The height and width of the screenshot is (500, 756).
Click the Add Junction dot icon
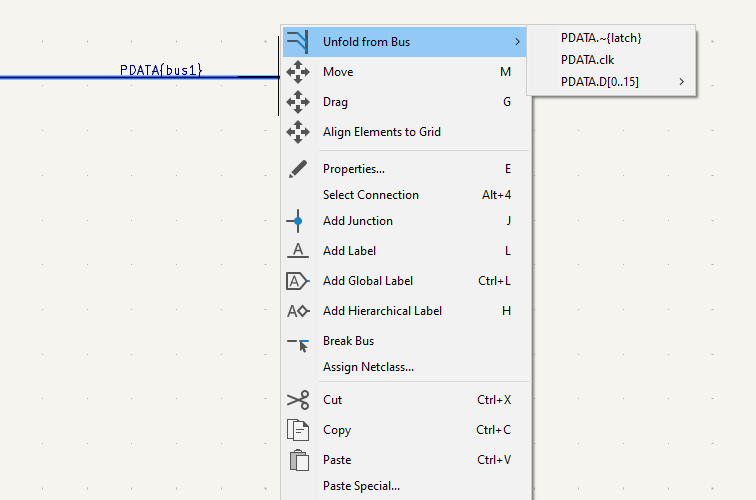(298, 221)
